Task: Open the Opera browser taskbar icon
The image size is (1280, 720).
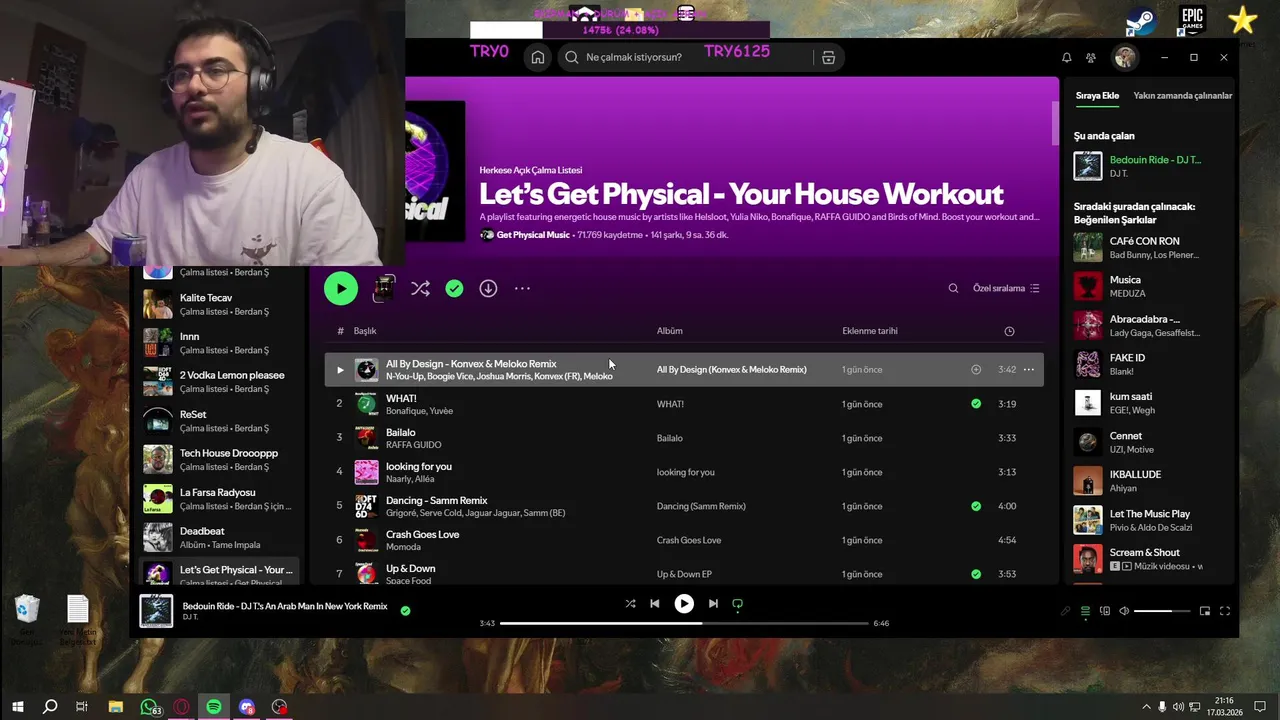Action: click(x=181, y=707)
